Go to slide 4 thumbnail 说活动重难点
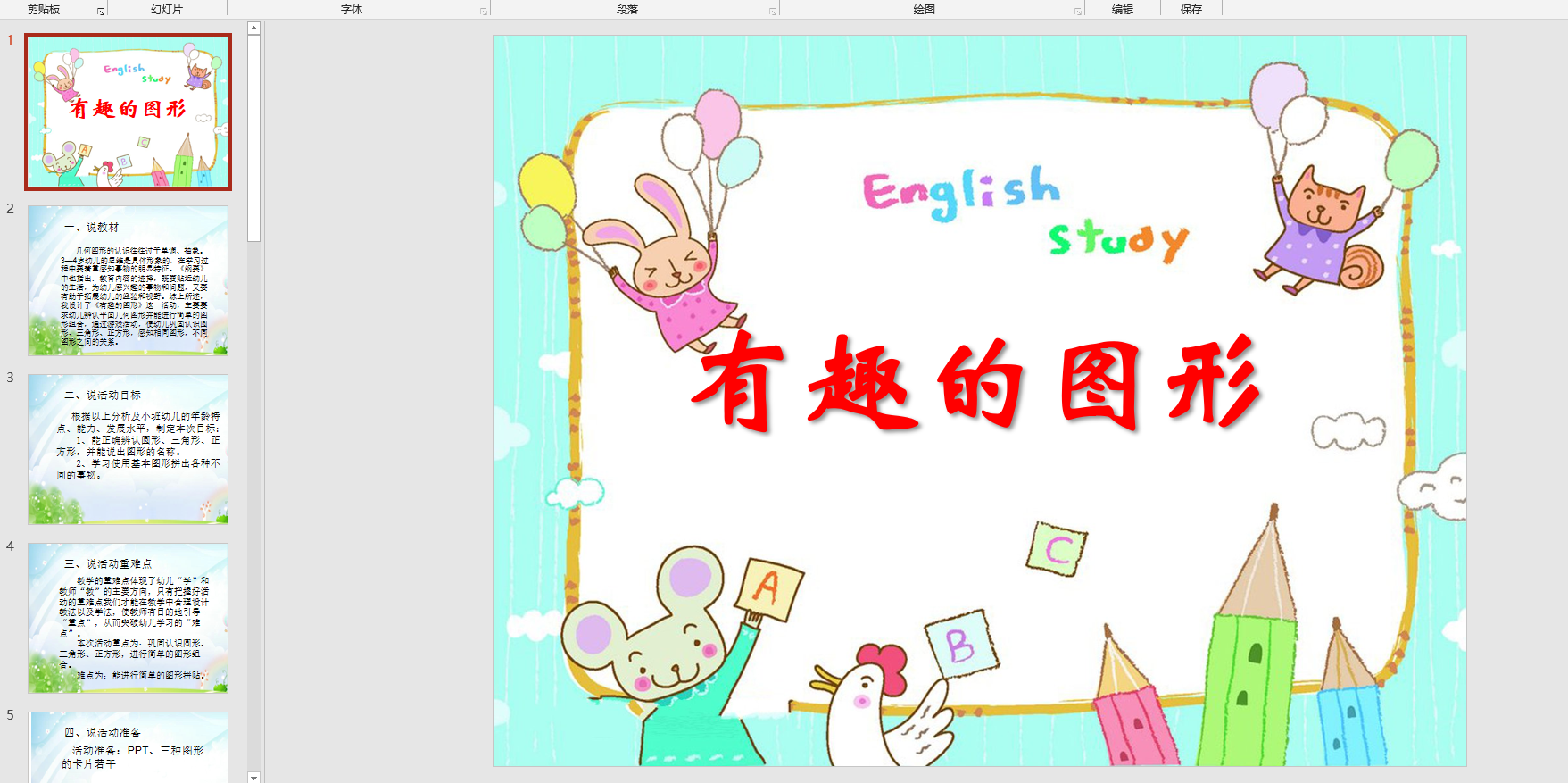 [129, 618]
